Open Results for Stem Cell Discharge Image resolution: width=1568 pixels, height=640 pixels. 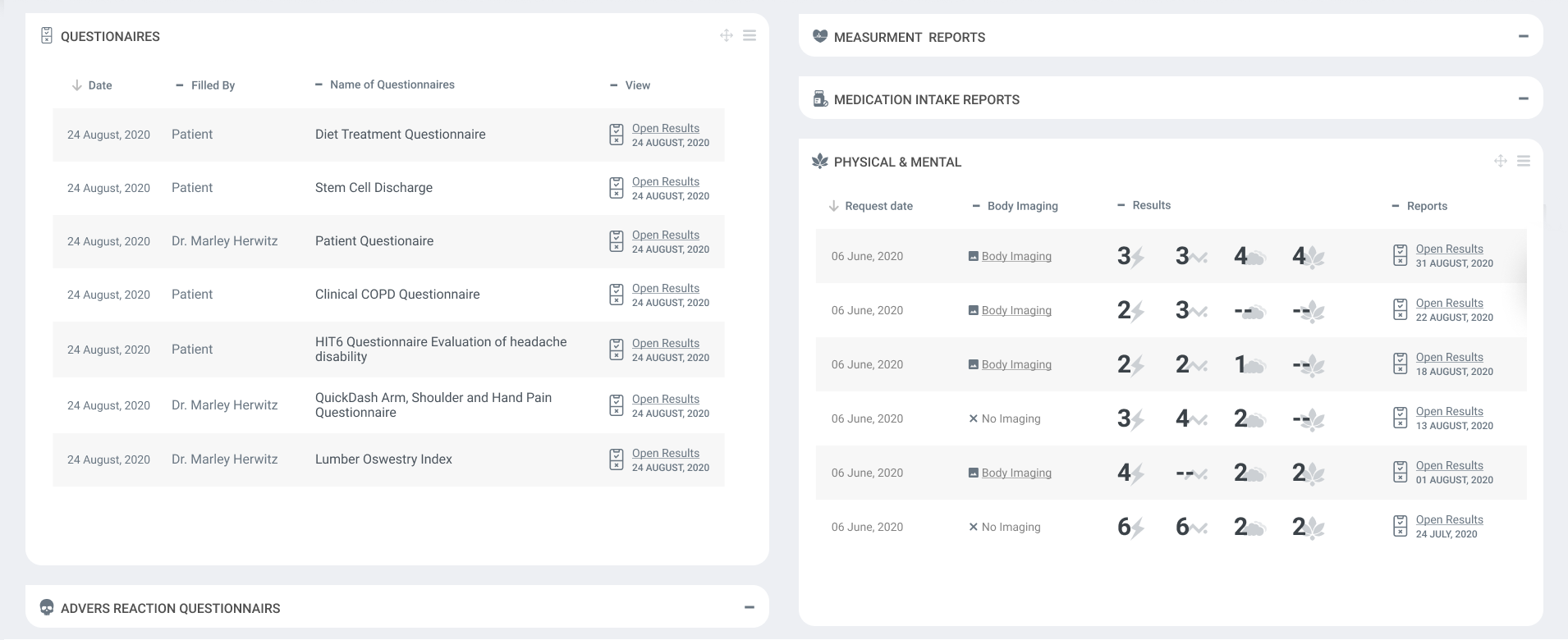[x=666, y=181]
